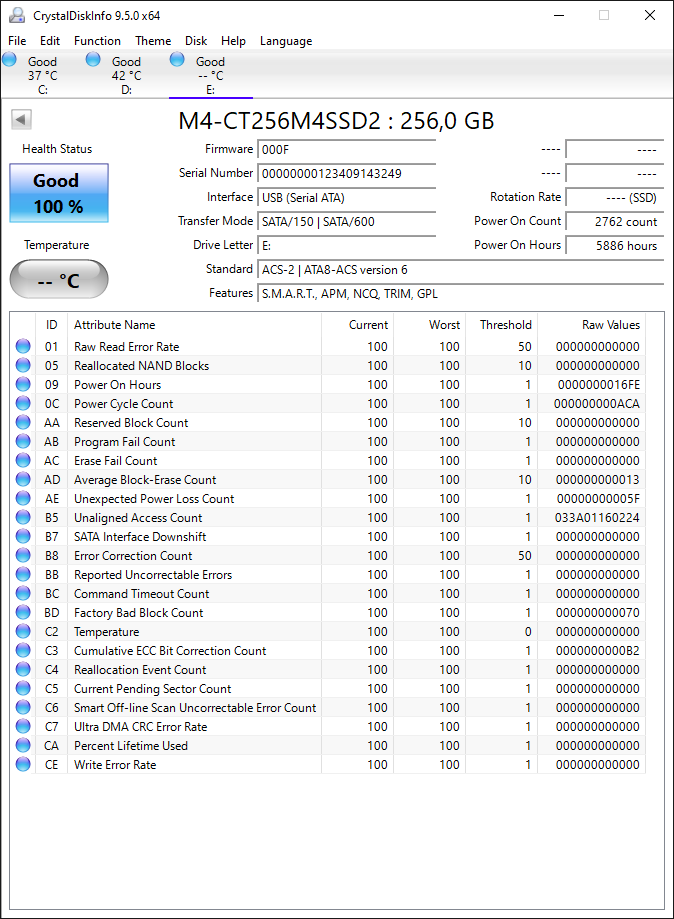Click the Firmware field showing 000F

coord(346,149)
